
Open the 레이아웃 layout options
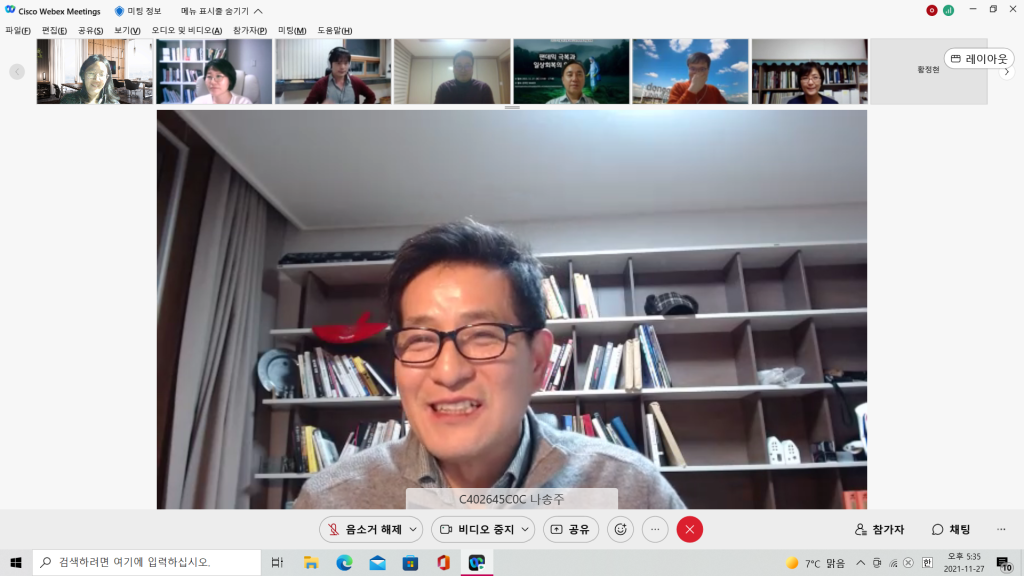(x=979, y=59)
